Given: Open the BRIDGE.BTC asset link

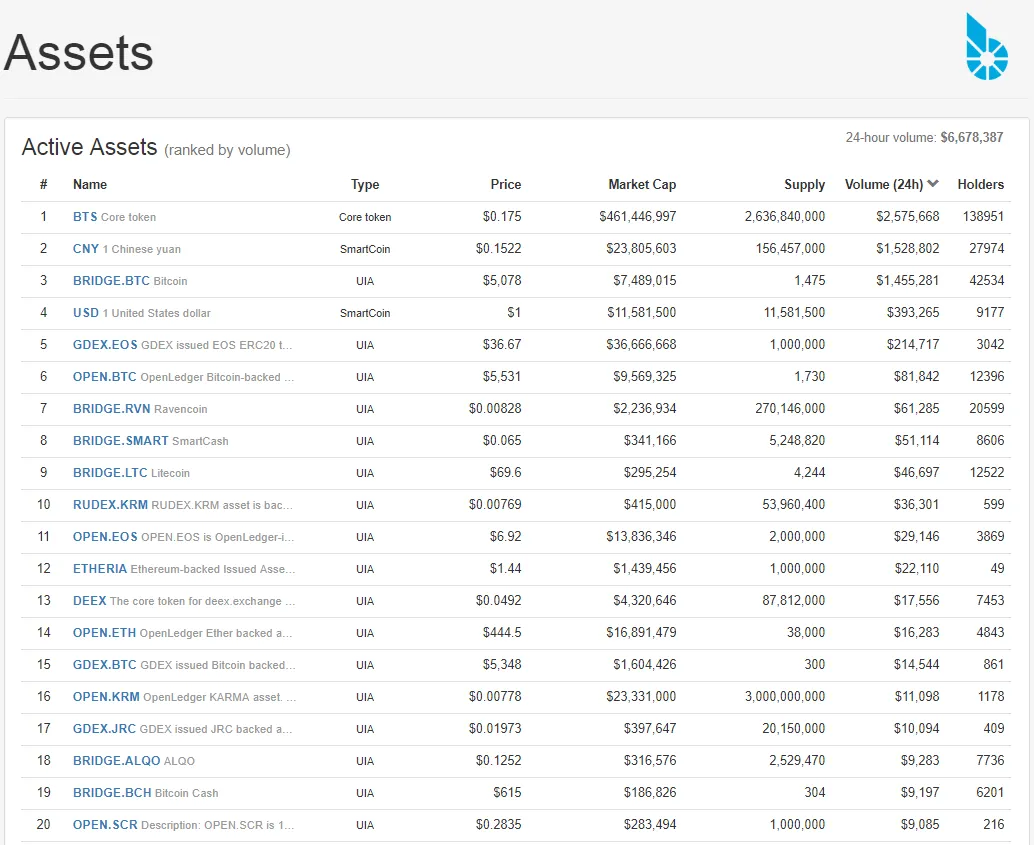Looking at the screenshot, I should (111, 281).
